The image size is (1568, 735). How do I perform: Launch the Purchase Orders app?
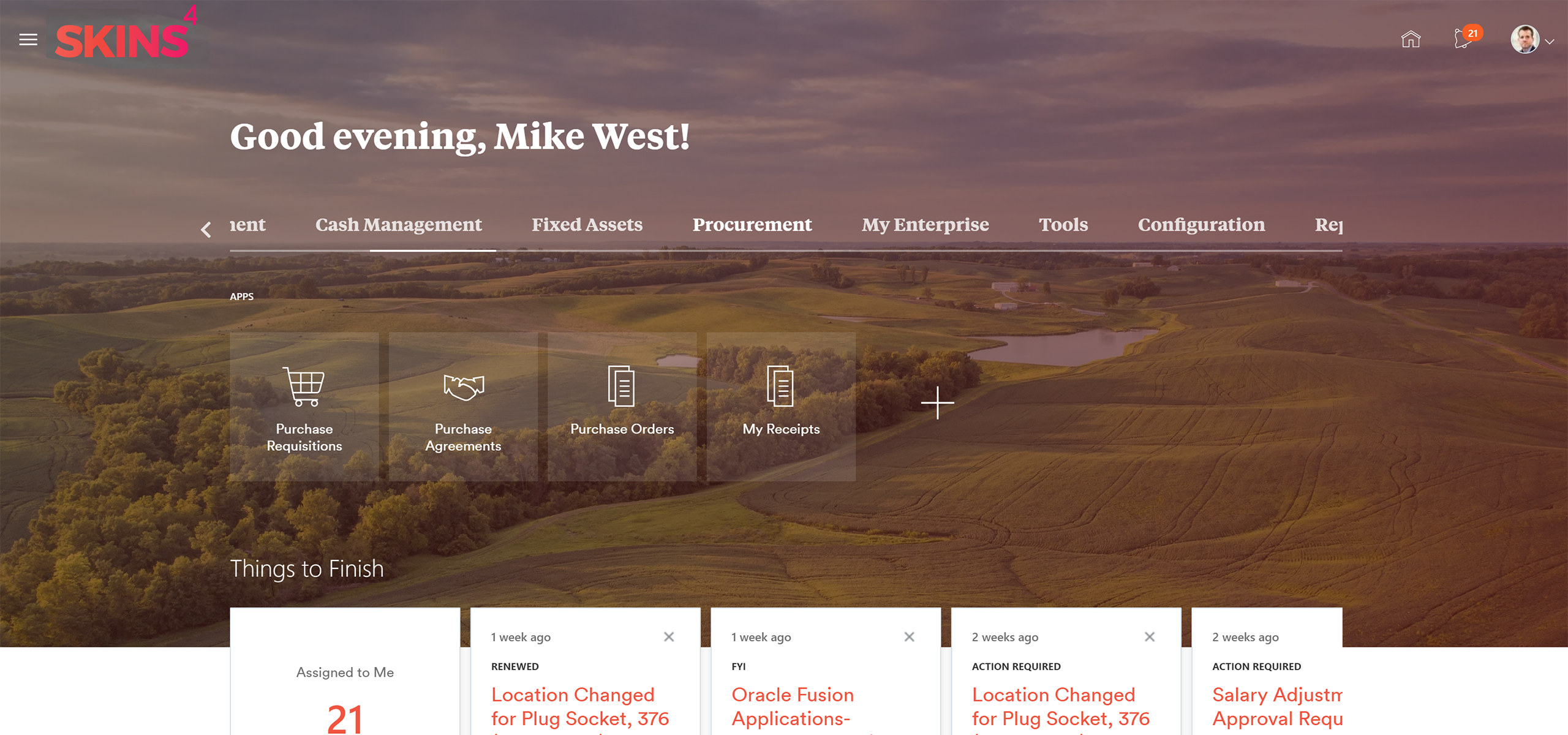[x=622, y=407]
